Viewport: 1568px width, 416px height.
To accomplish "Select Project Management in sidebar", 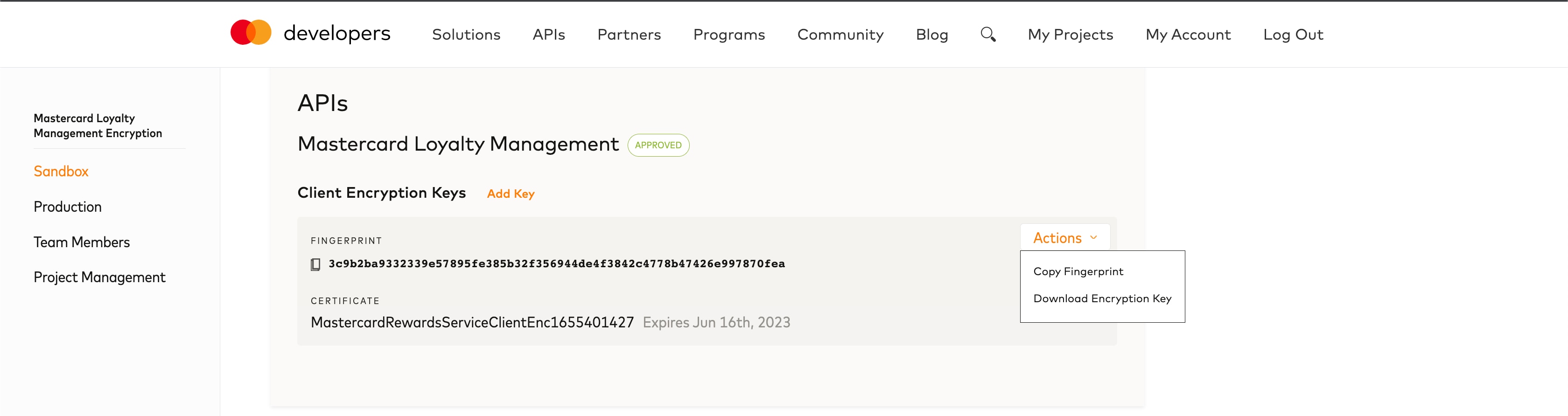I will [x=99, y=277].
